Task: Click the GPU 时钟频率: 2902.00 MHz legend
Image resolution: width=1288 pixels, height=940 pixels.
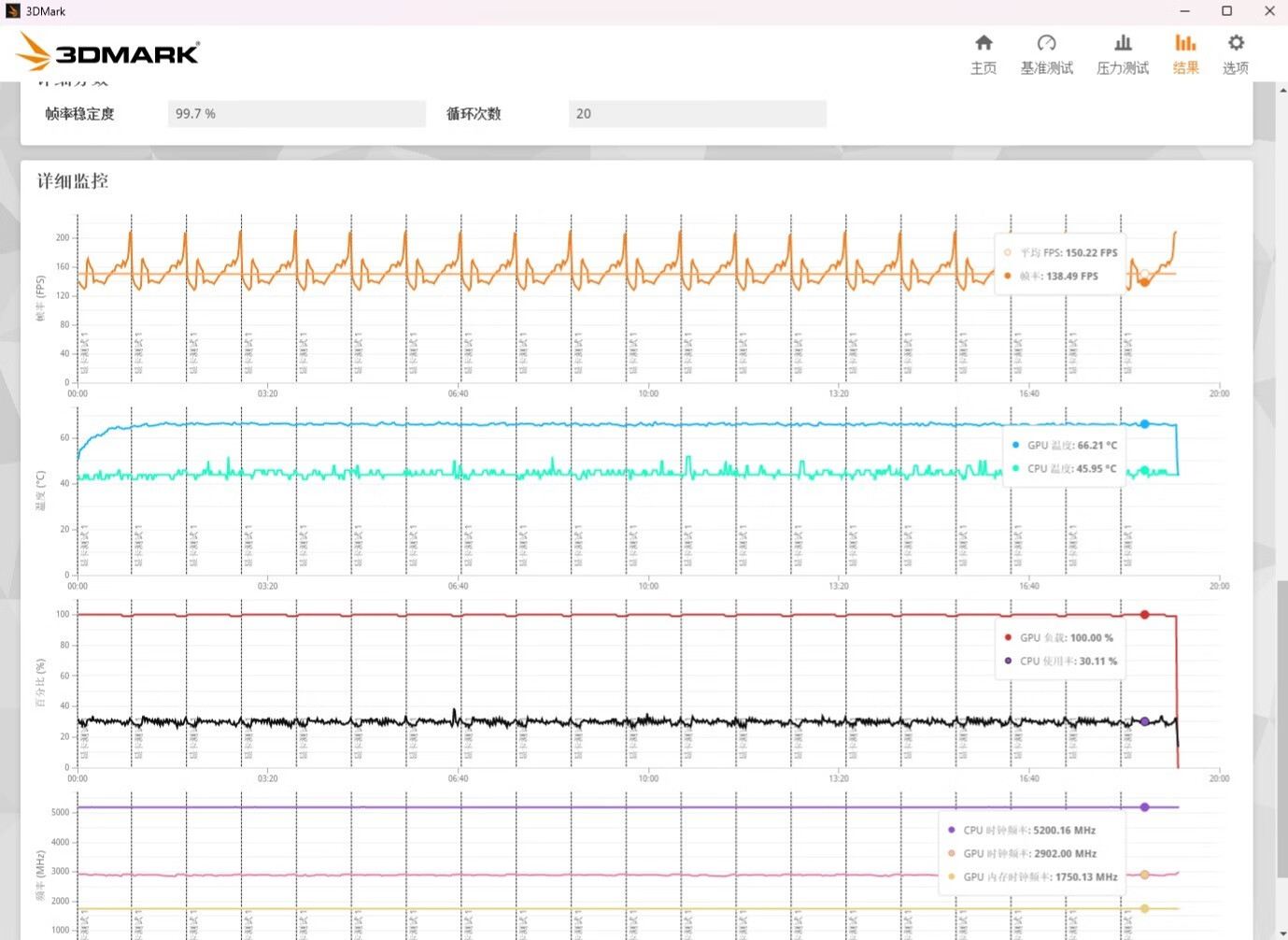Action: (x=1022, y=853)
